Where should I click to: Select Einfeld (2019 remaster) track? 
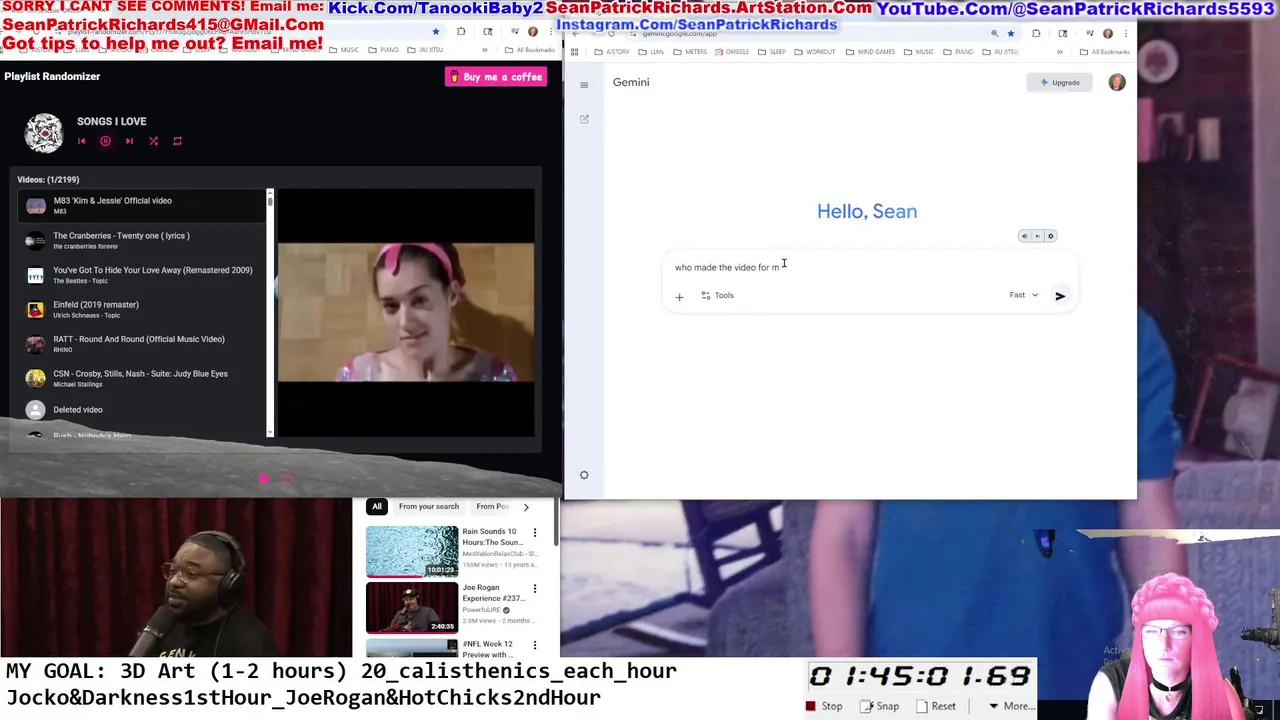pos(140,309)
